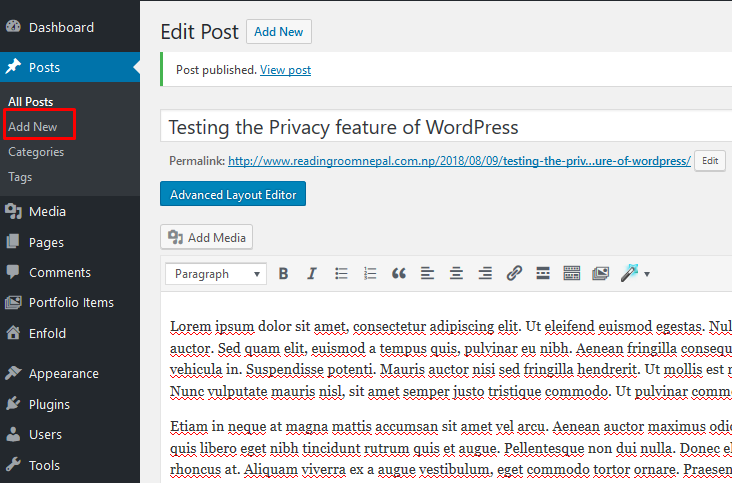Click the Plugins plug icon

13,404
